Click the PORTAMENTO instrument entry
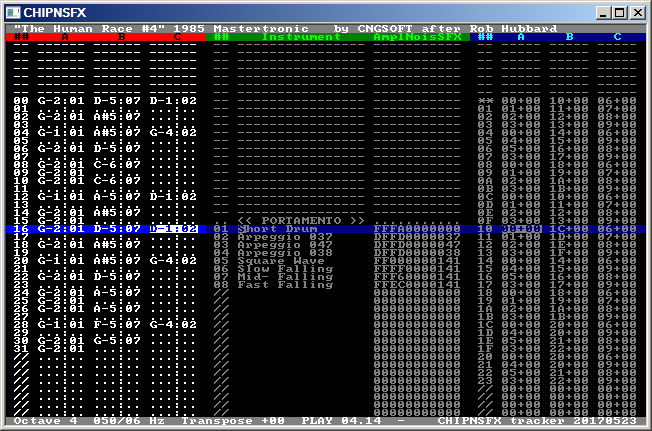The height and width of the screenshot is (431, 652). click(300, 219)
